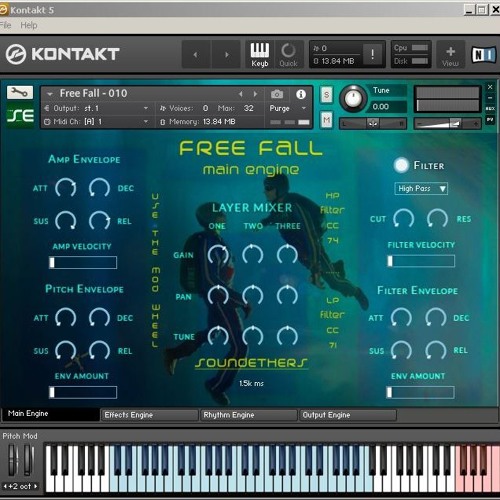Click Filter Envelope REL knob
Screen dimensions: 500x500
click(435, 351)
